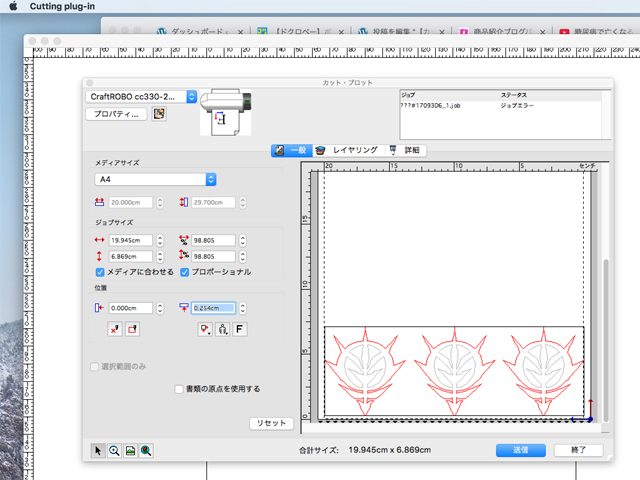Viewport: 640px width, 480px height.
Task: Adjust the 0.000cm position stepper
Action: [x=160, y=308]
